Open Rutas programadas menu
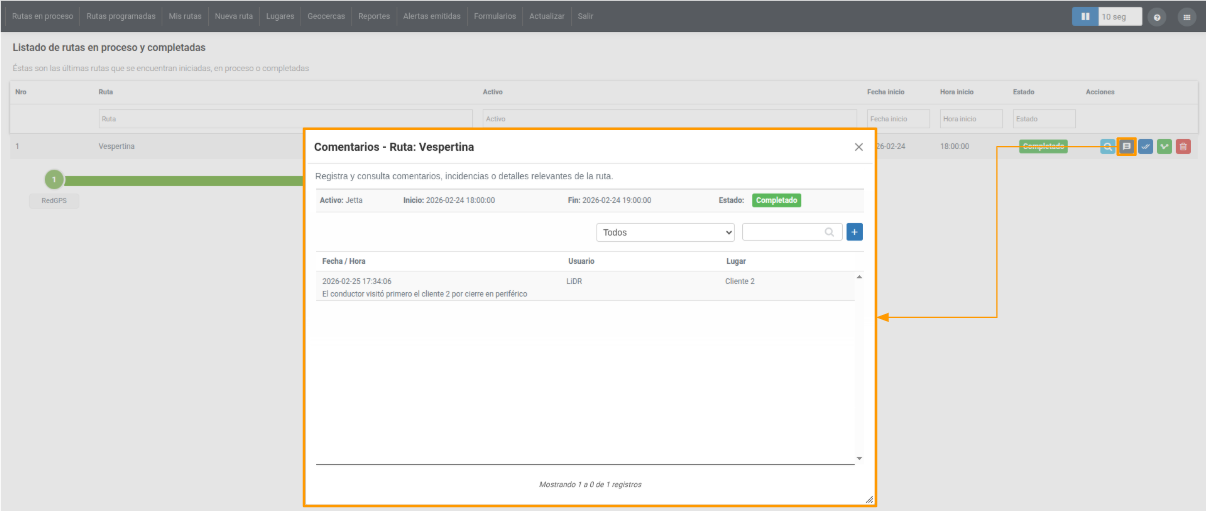Image resolution: width=1206 pixels, height=511 pixels. (x=121, y=16)
